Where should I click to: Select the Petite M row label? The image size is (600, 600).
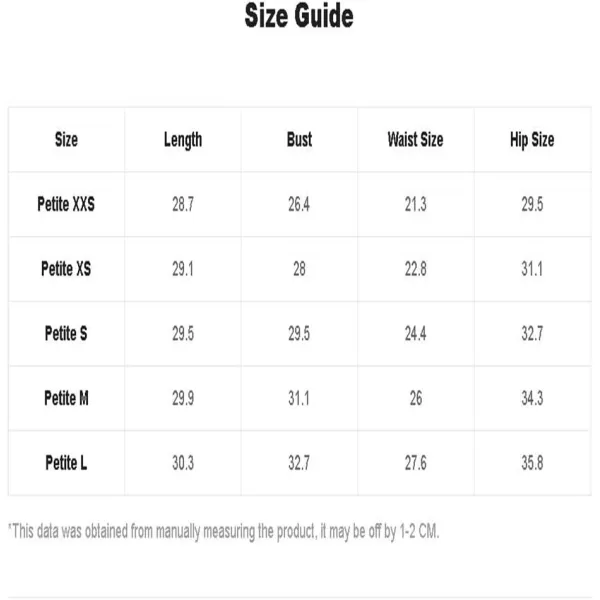point(66,398)
